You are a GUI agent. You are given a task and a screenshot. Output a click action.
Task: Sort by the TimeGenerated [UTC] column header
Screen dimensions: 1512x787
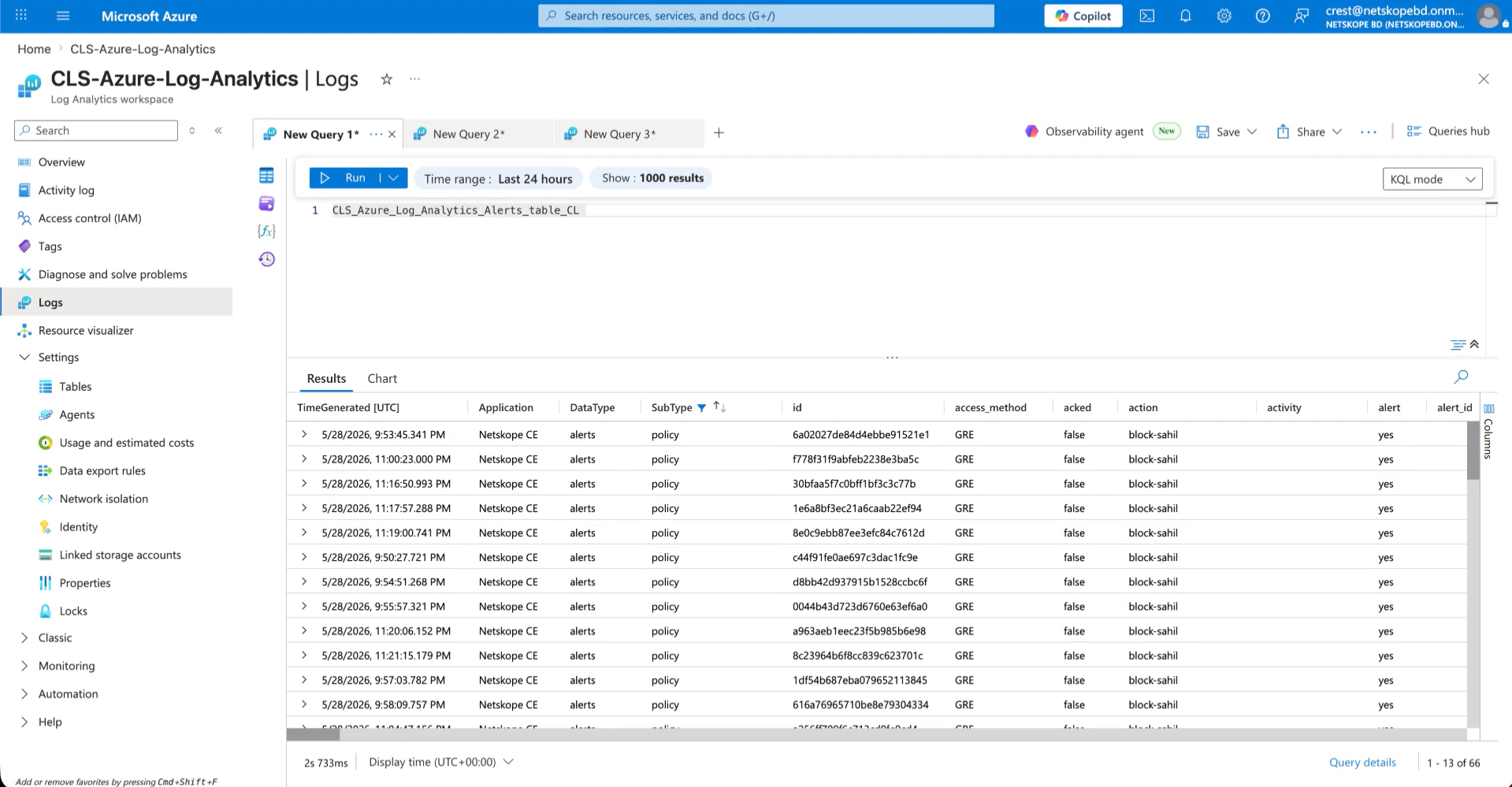tap(348, 407)
